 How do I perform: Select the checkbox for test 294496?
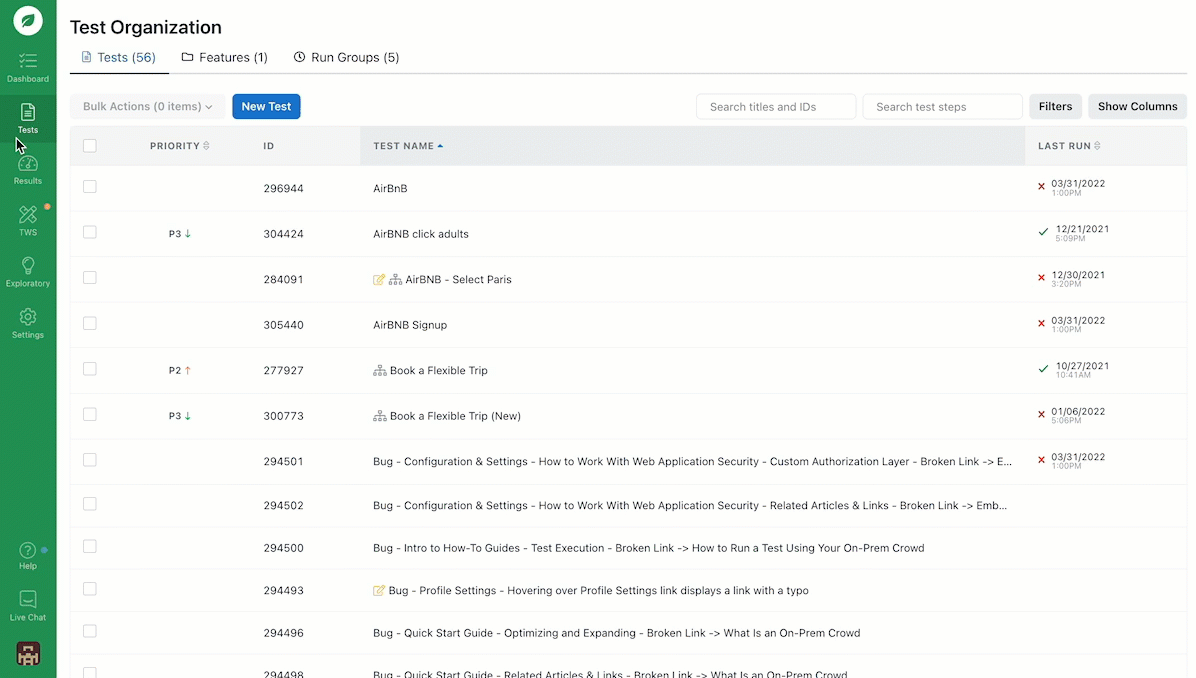pyautogui.click(x=90, y=631)
